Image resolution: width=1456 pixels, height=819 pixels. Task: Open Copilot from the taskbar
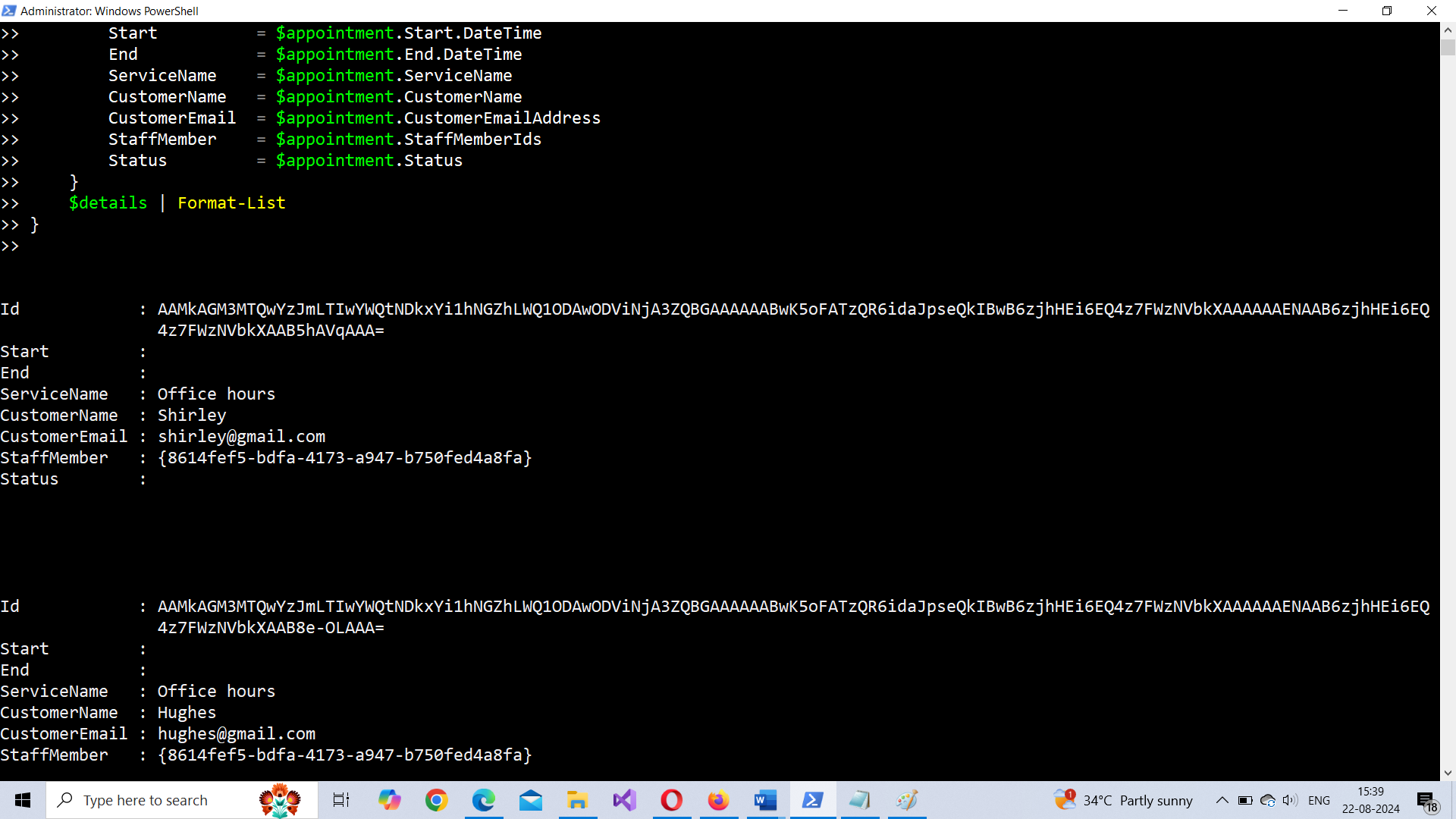390,800
